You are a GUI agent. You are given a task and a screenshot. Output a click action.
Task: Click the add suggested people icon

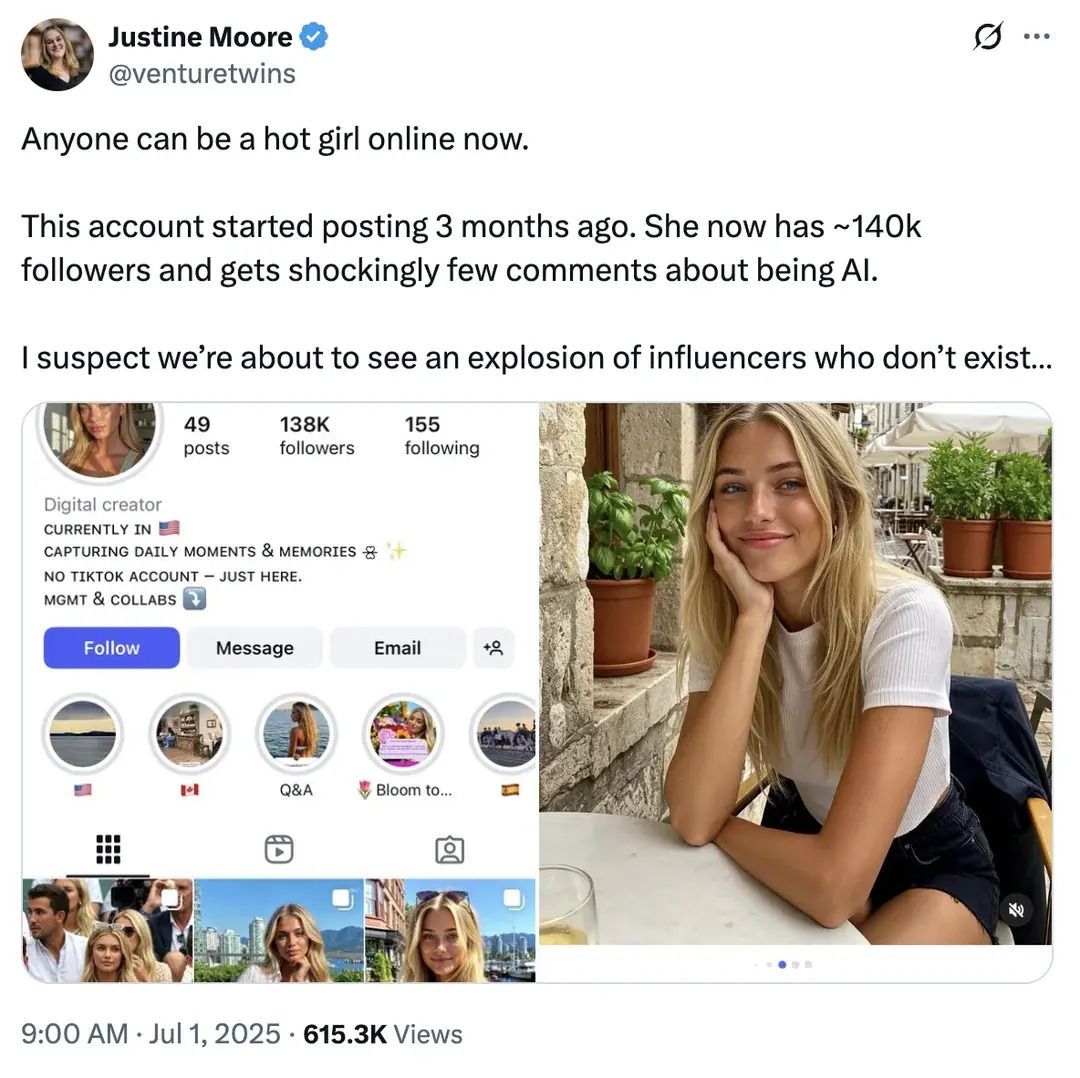click(x=493, y=647)
